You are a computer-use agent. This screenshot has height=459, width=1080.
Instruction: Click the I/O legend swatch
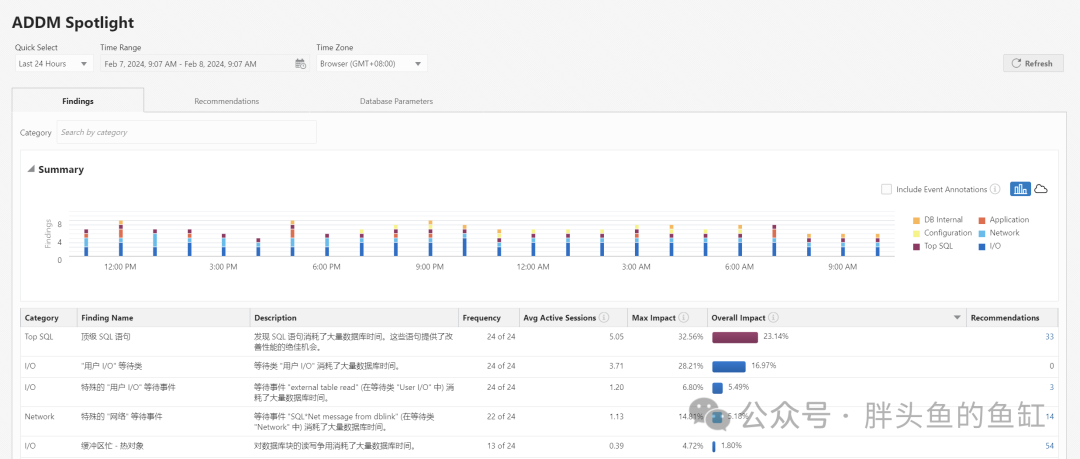click(982, 246)
